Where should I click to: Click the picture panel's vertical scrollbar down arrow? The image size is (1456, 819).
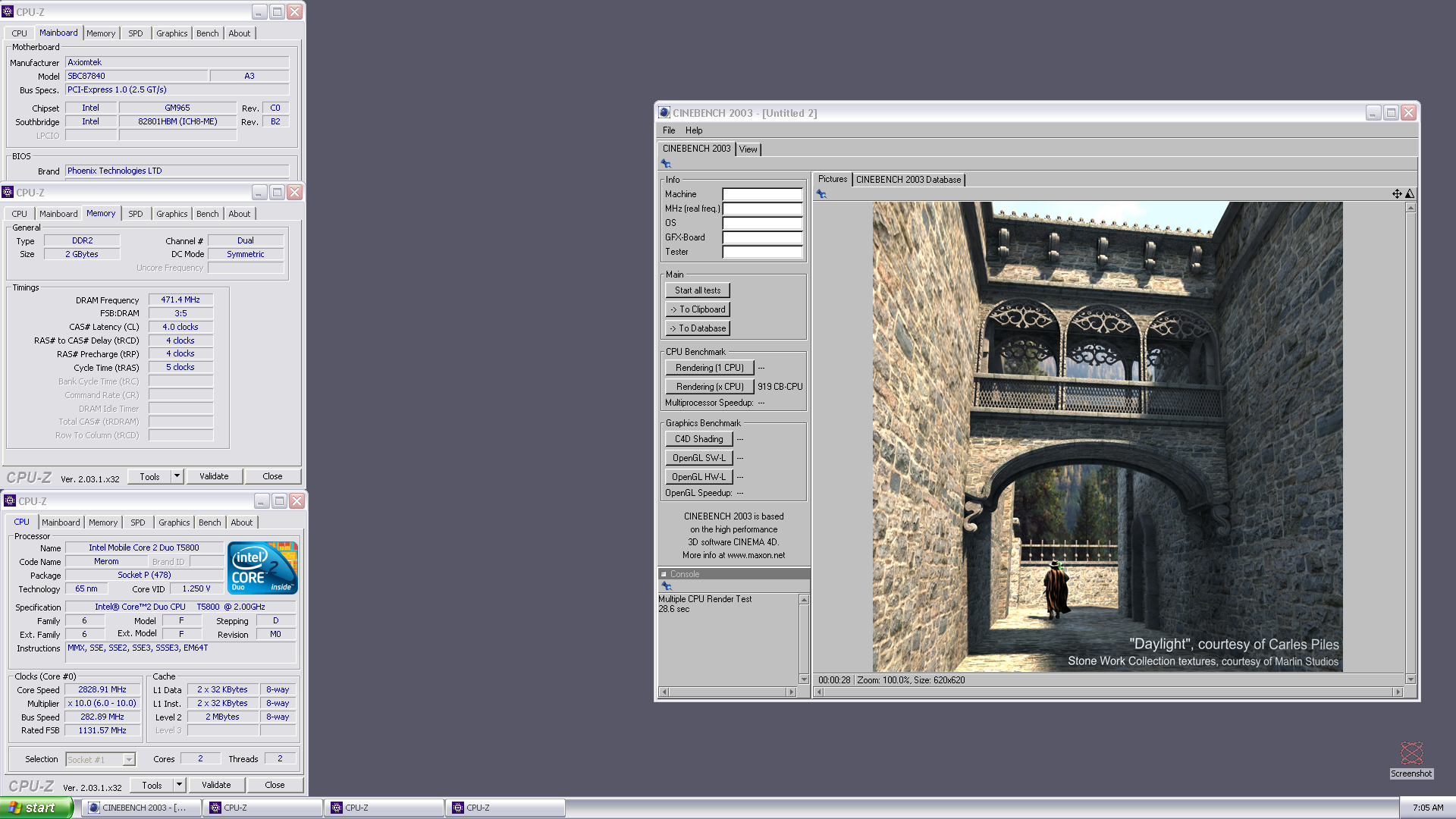click(x=1410, y=679)
